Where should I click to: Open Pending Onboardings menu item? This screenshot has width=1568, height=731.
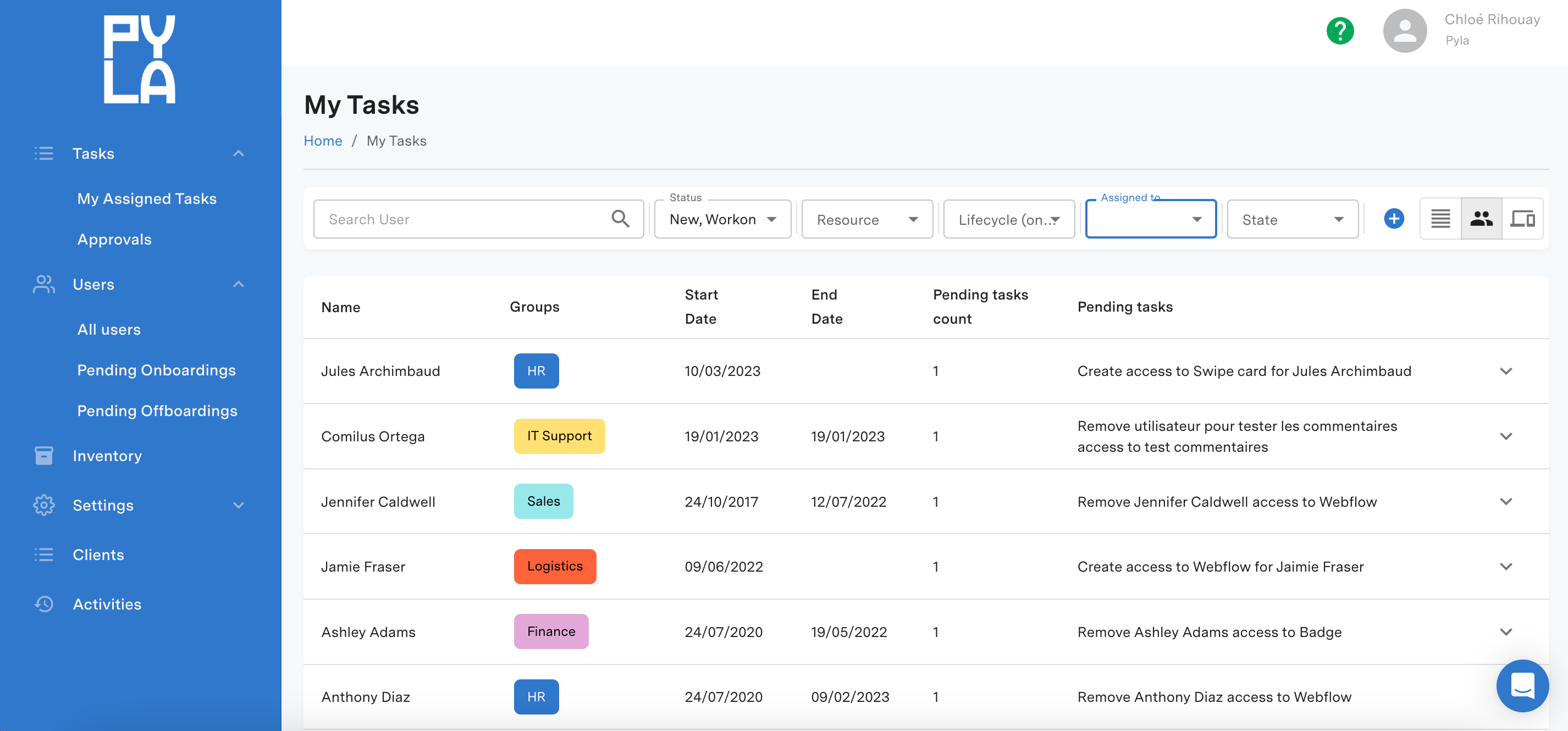[x=157, y=370]
